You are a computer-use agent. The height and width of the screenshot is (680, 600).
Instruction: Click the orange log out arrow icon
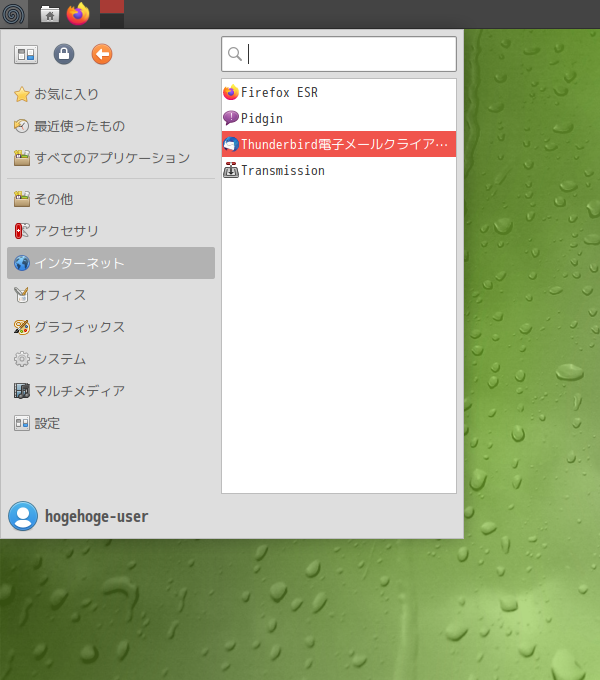[102, 54]
